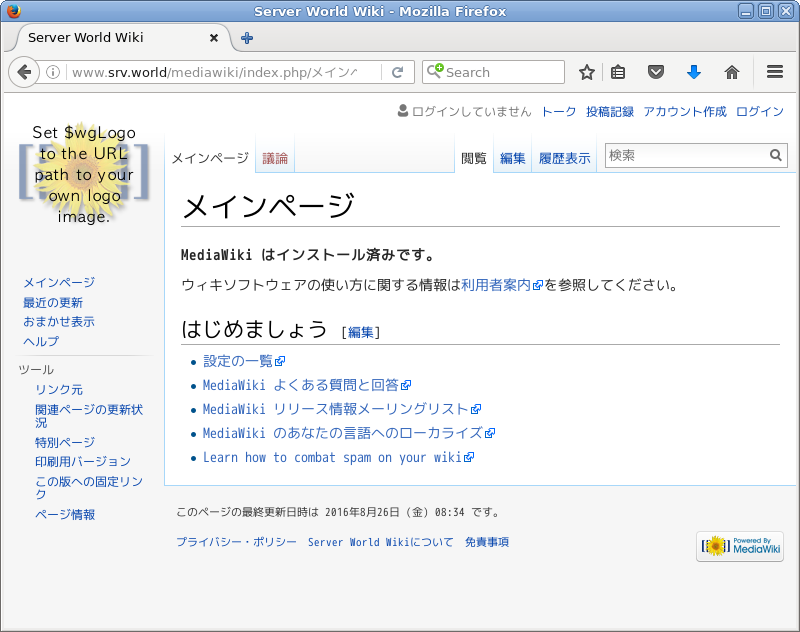Image resolution: width=800 pixels, height=632 pixels.
Task: Reload the page with the refresh icon
Action: coord(397,72)
